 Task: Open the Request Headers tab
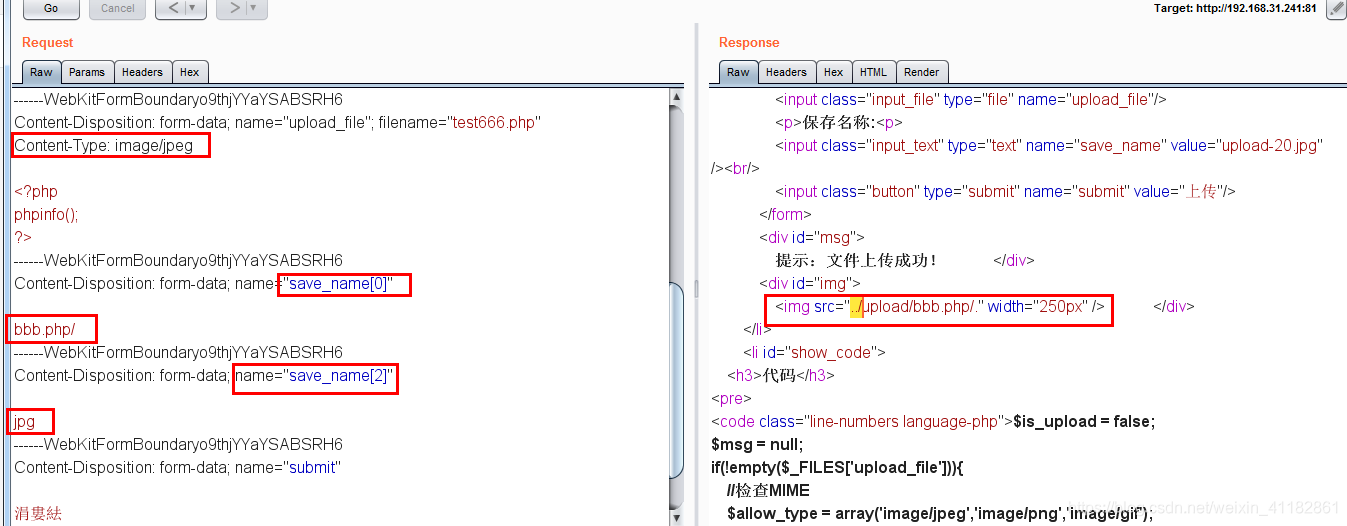pyautogui.click(x=142, y=72)
